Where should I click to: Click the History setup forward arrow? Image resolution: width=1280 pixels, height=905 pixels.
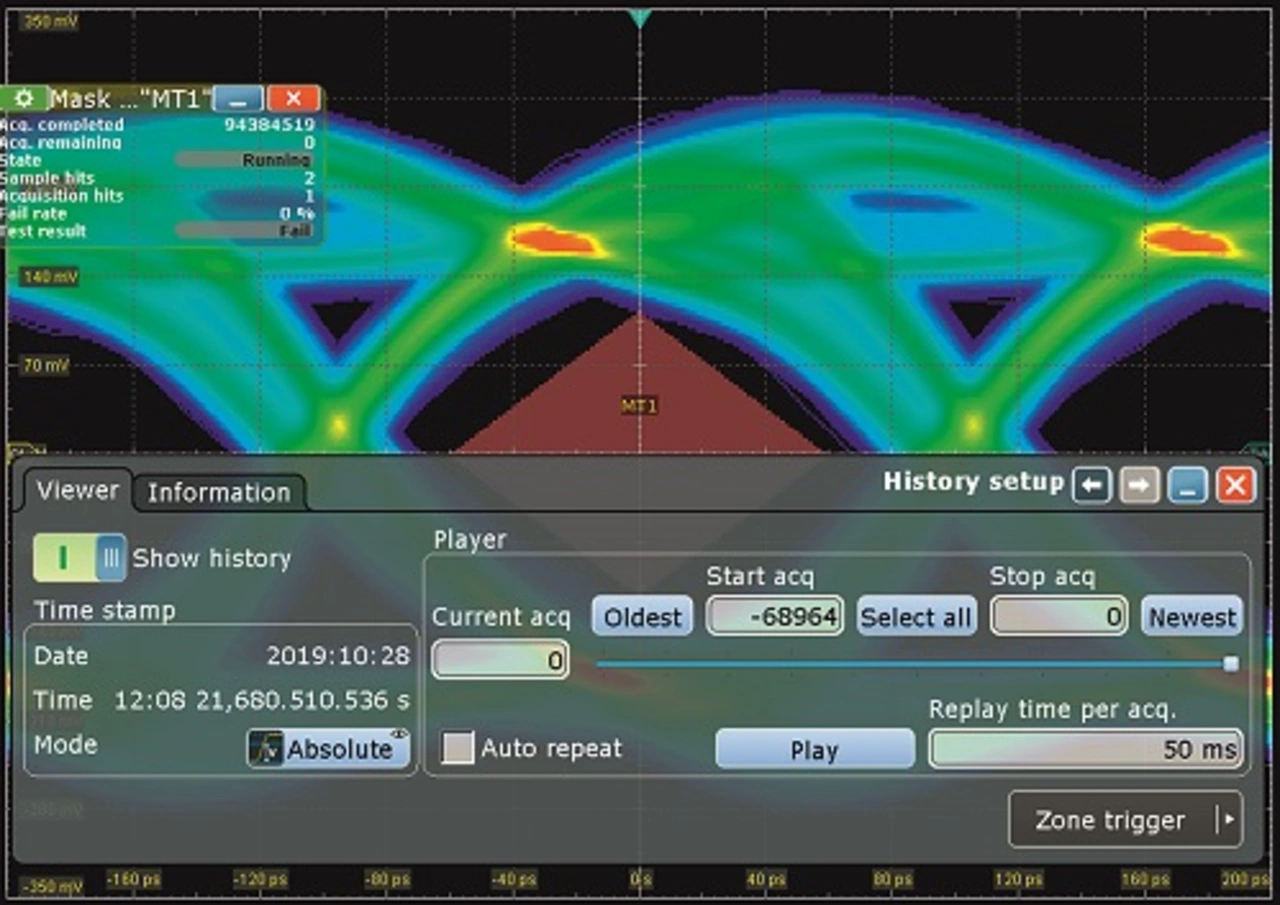coord(1139,486)
